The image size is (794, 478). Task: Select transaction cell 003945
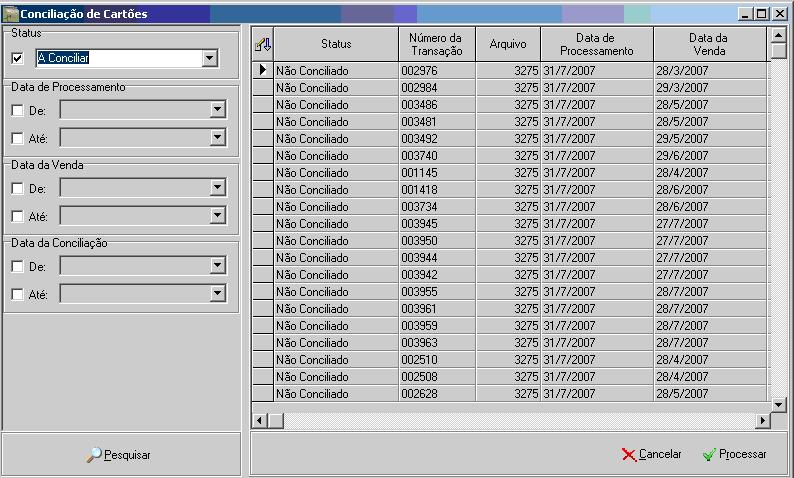437,224
